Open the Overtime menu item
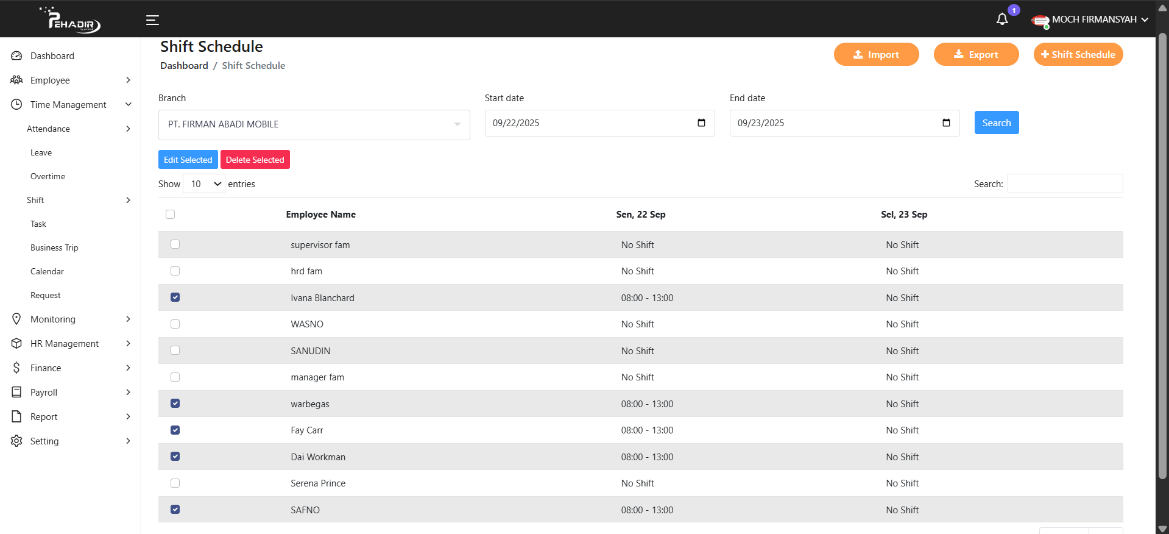Screen dimensions: 1169x534 48,176
